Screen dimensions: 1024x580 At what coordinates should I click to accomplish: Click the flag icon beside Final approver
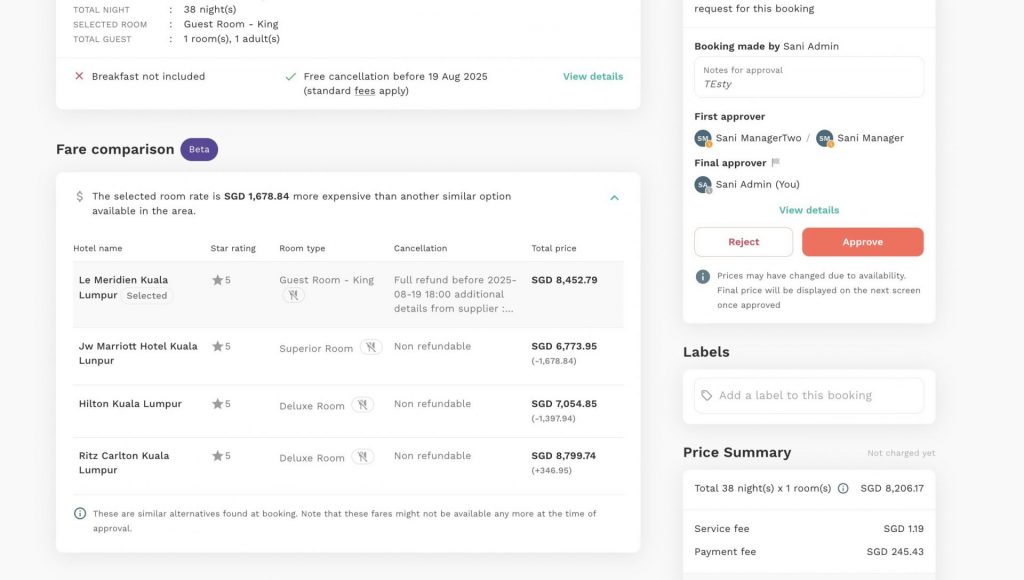coord(775,163)
